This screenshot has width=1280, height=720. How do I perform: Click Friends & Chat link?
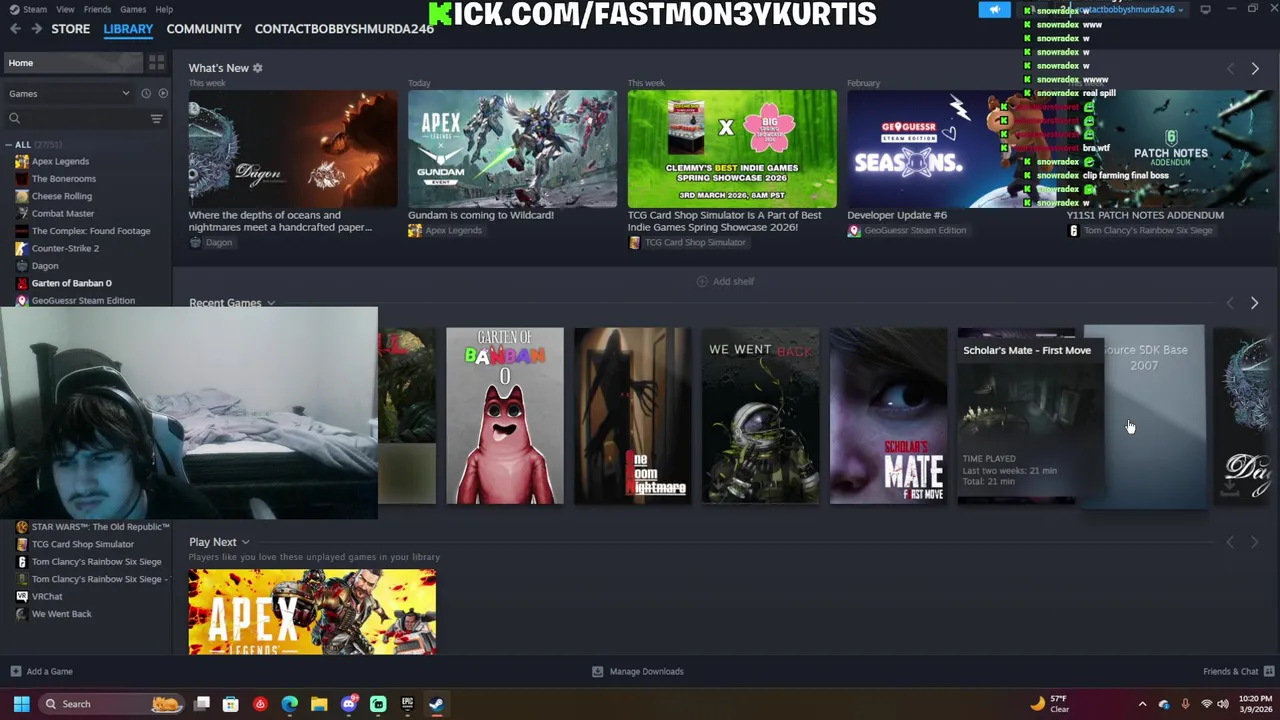click(x=1231, y=672)
